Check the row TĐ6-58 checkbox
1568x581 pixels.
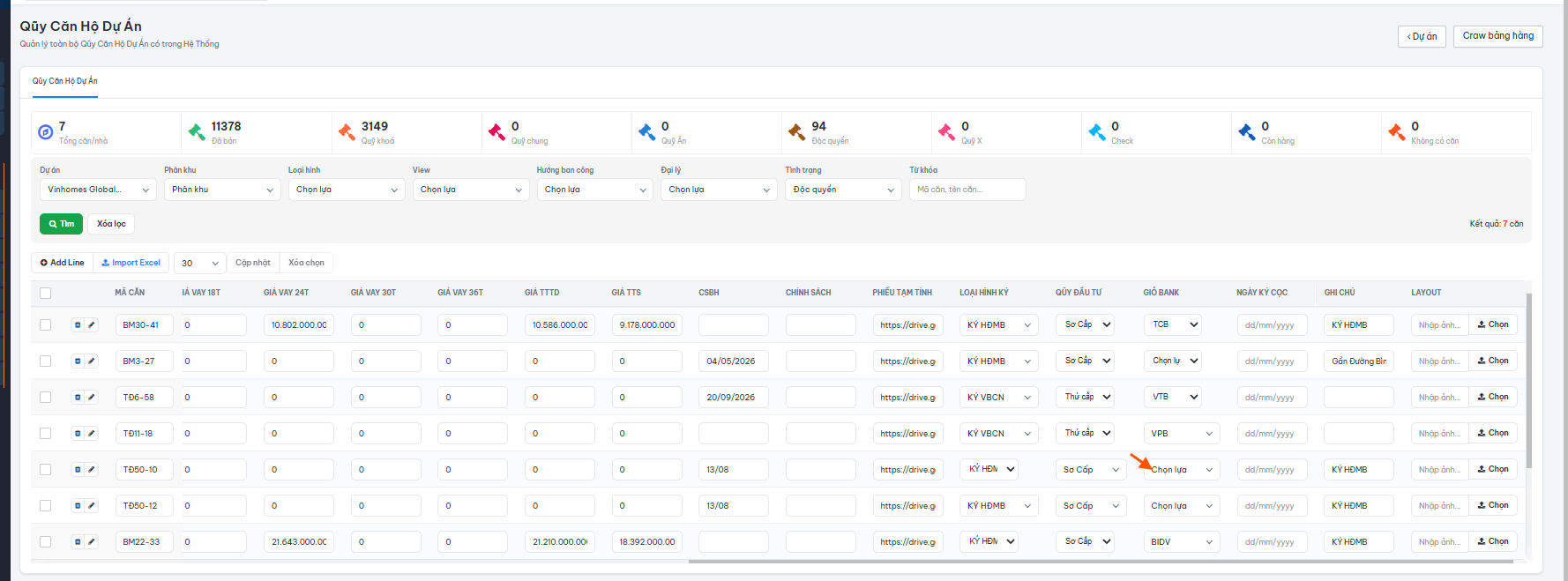(46, 398)
